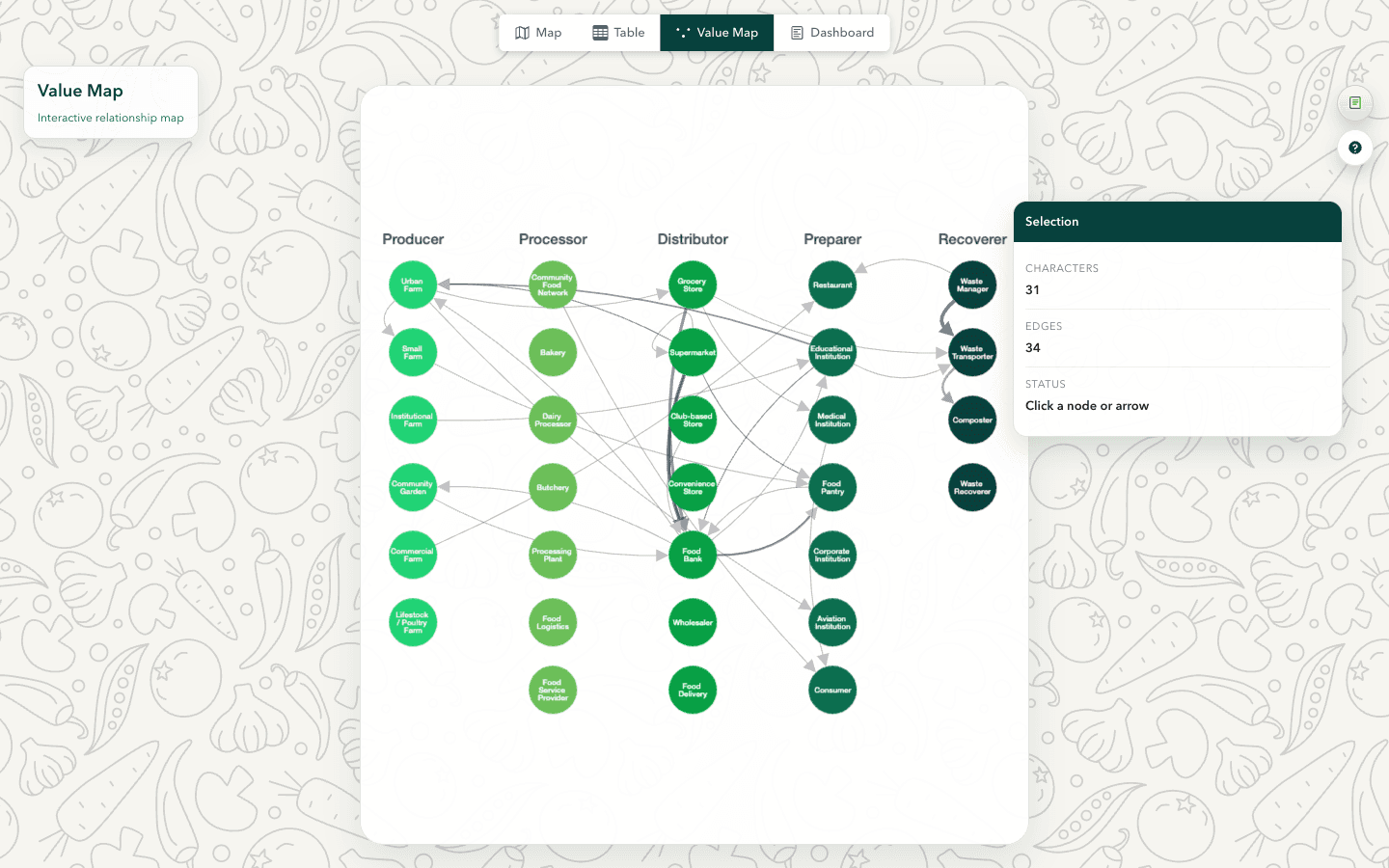Open the Dashboard tab
Viewport: 1389px width, 868px height.
tap(831, 33)
